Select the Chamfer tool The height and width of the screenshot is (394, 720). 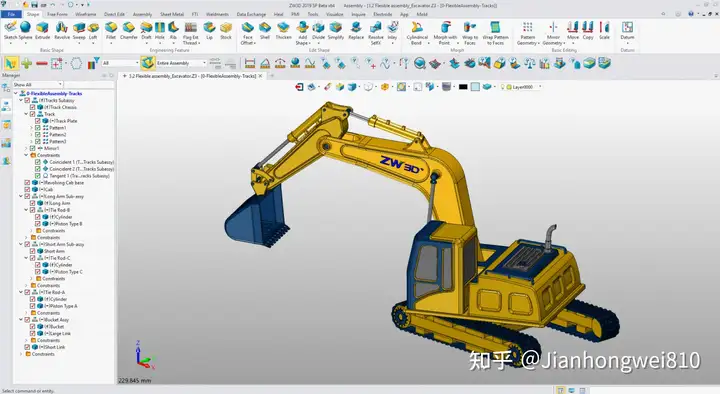pos(129,30)
